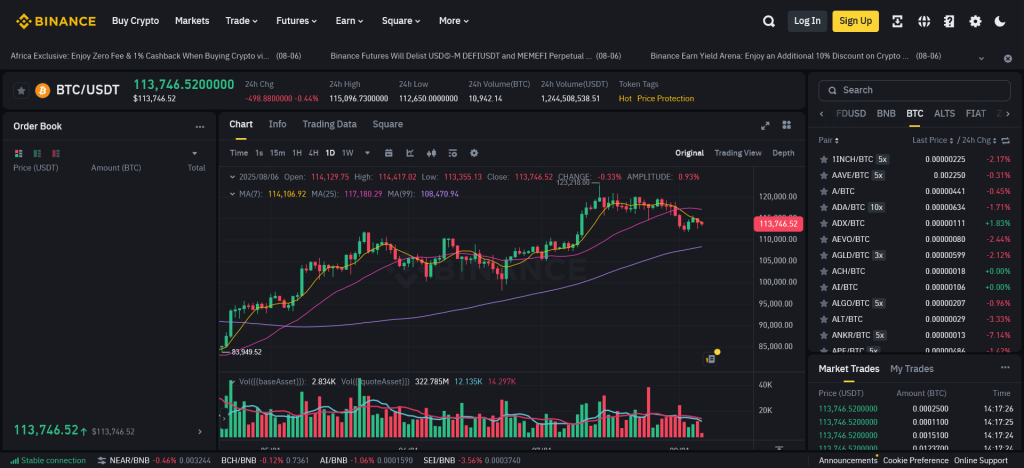Star the ANKR/BTC pair

[824, 335]
